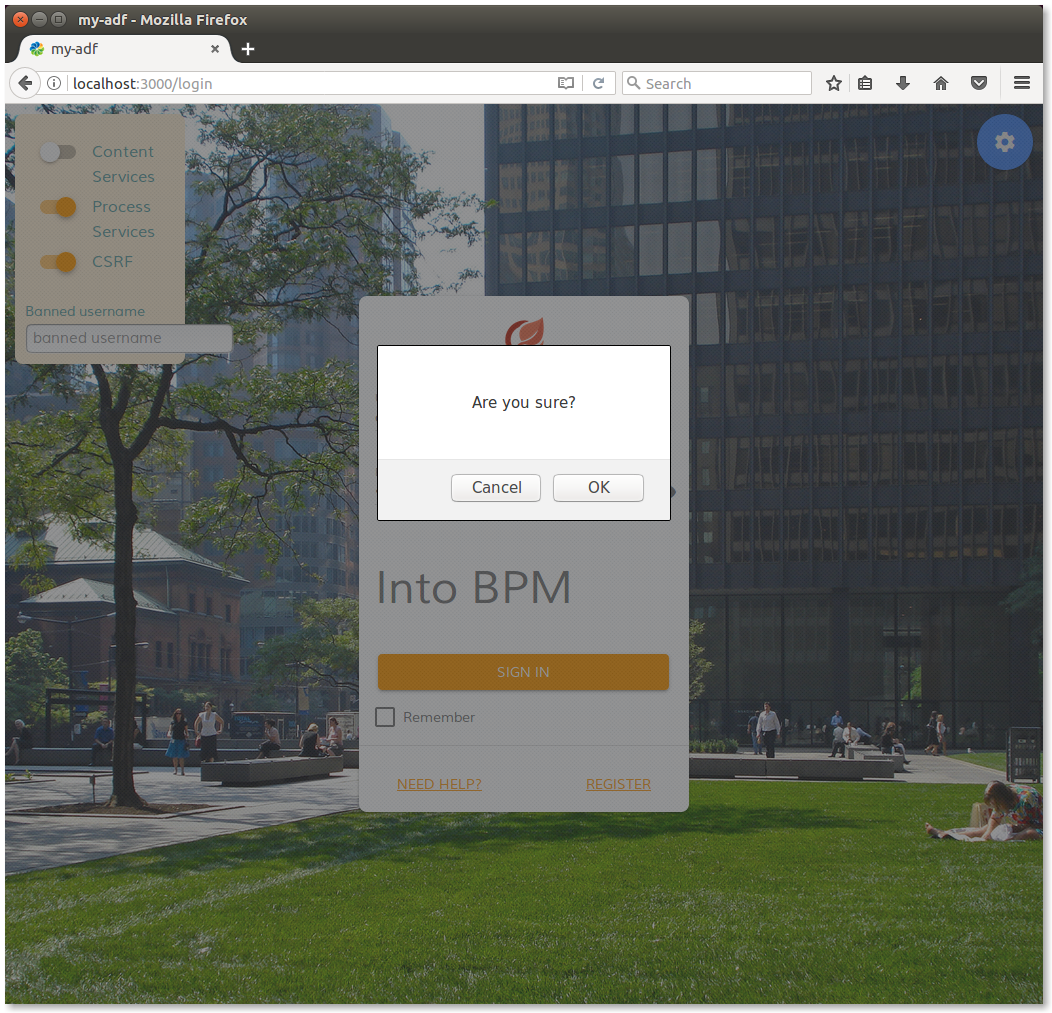Click the blue settings gear button
This screenshot has height=1013, width=1052.
pyautogui.click(x=1004, y=142)
